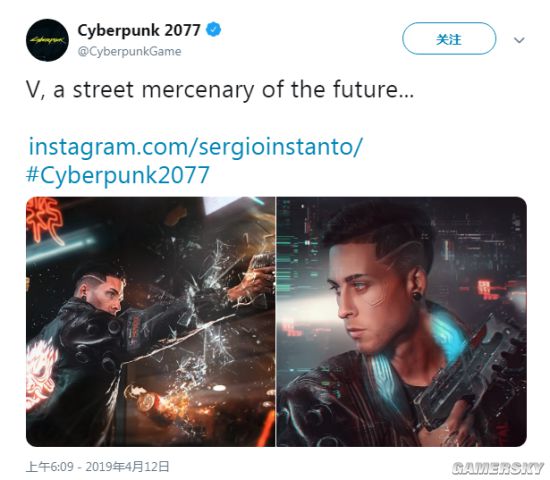The height and width of the screenshot is (480, 550).
Task: Click the blue verified badge
Action: (213, 30)
